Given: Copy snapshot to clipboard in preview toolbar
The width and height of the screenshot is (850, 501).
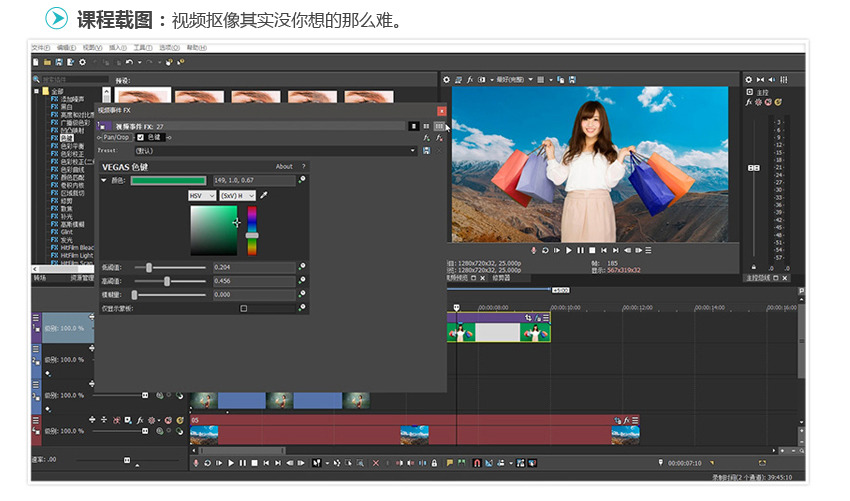Looking at the screenshot, I should click(x=561, y=80).
